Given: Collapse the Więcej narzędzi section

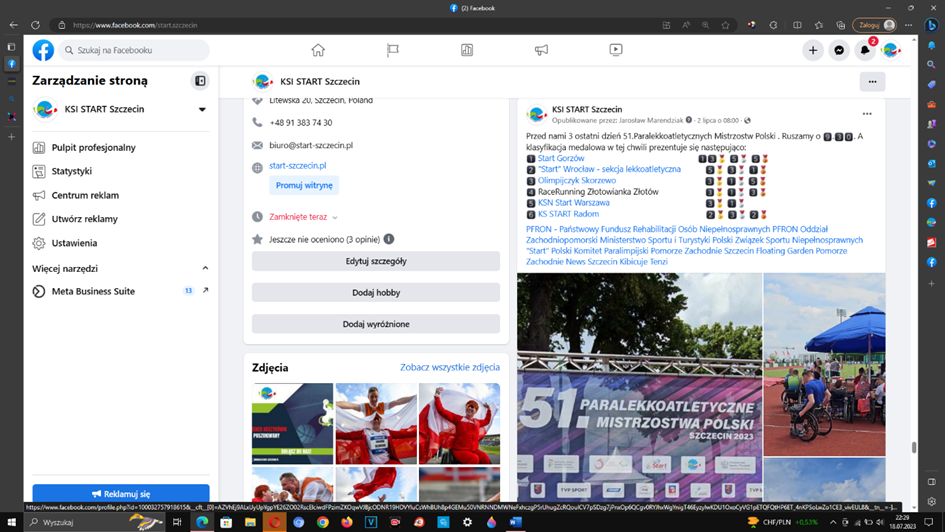Looking at the screenshot, I should pos(206,268).
